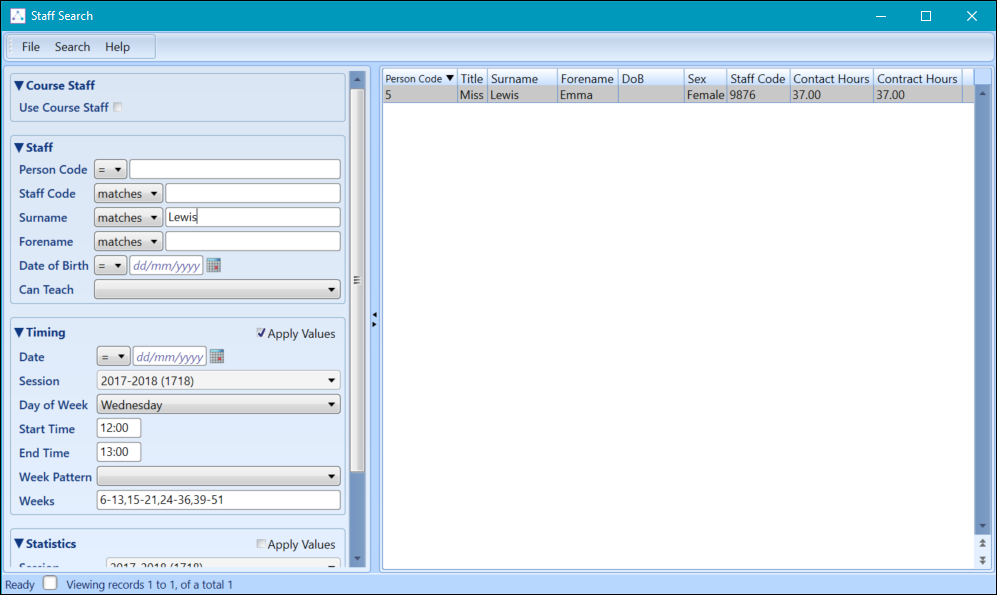Click the double-down arrow below results scrollbar

coord(982,560)
